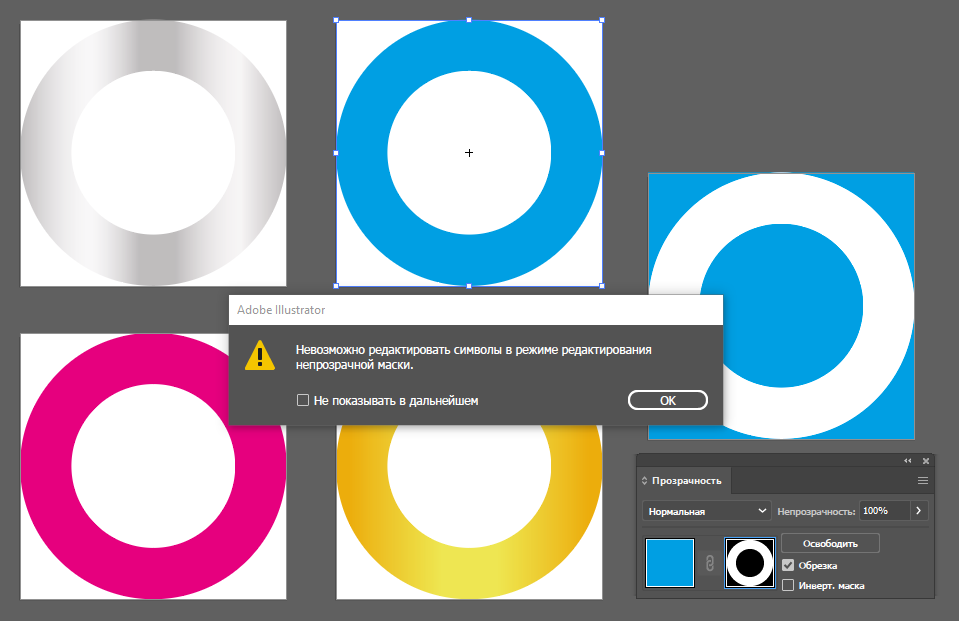Toggle the 'Обрезка' clip checkbox
The width and height of the screenshot is (959, 621).
[x=788, y=565]
